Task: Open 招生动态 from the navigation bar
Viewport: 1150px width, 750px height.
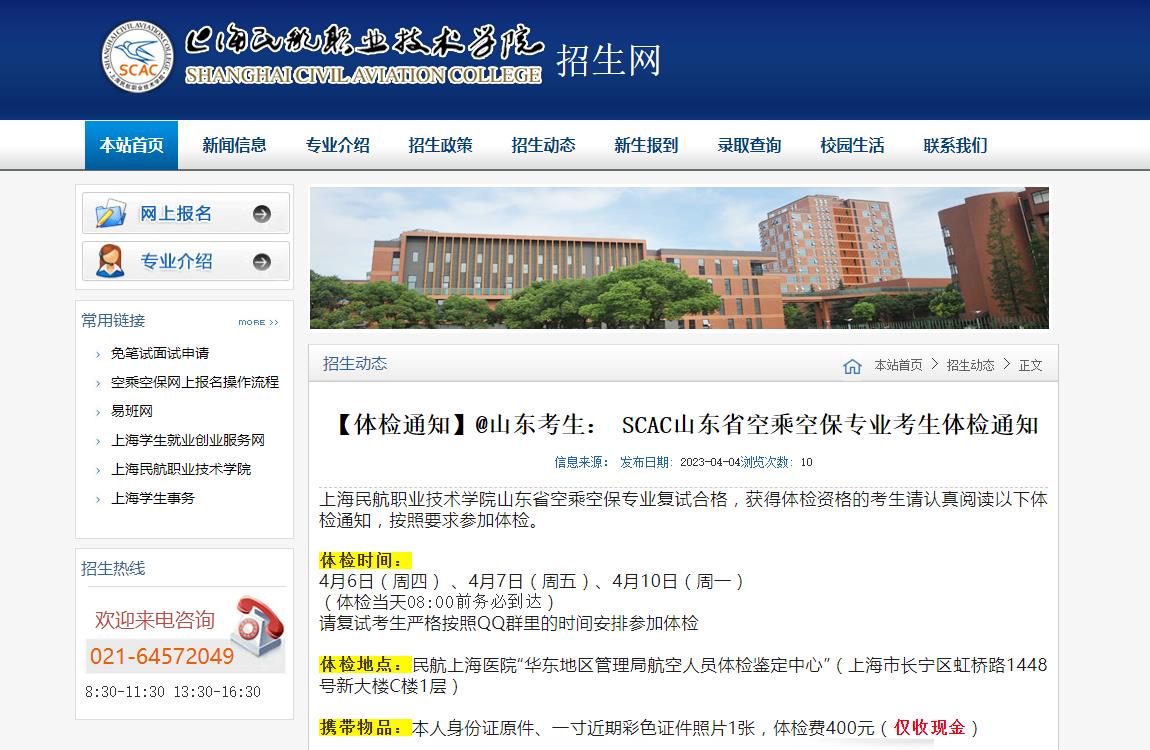Action: point(543,145)
